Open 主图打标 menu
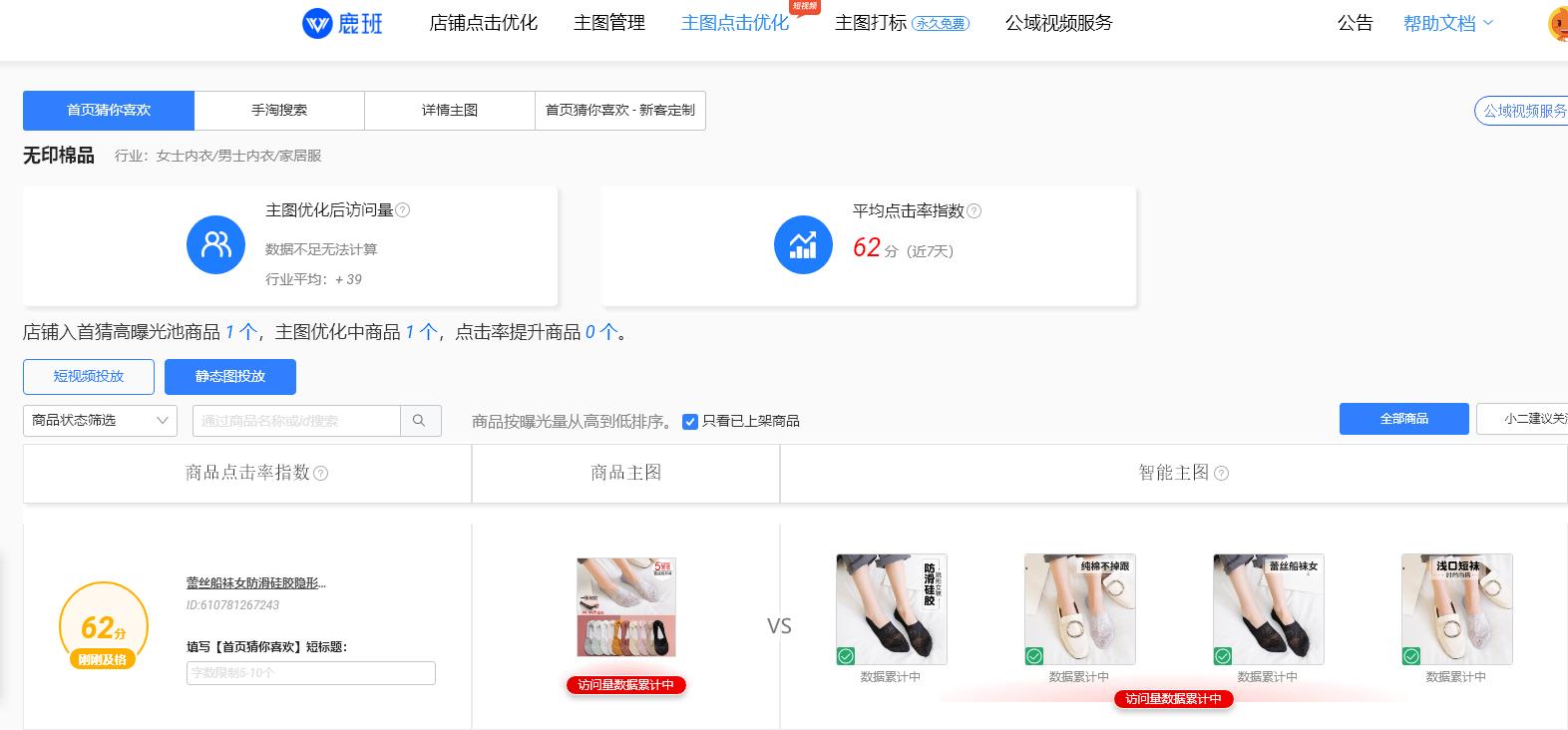The width and height of the screenshot is (1568, 730). click(x=871, y=23)
